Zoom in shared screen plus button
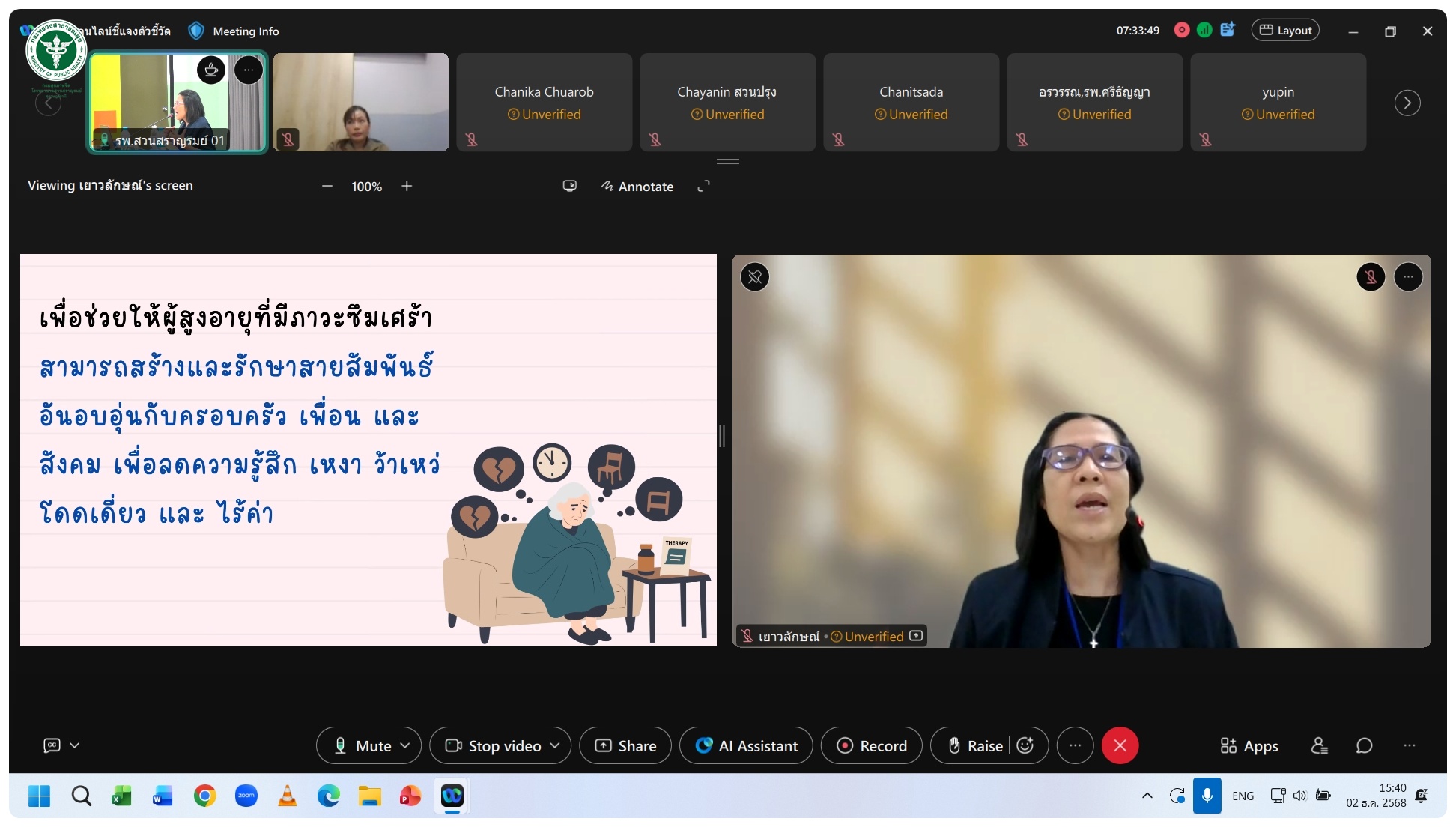1456x827 pixels. [x=407, y=186]
